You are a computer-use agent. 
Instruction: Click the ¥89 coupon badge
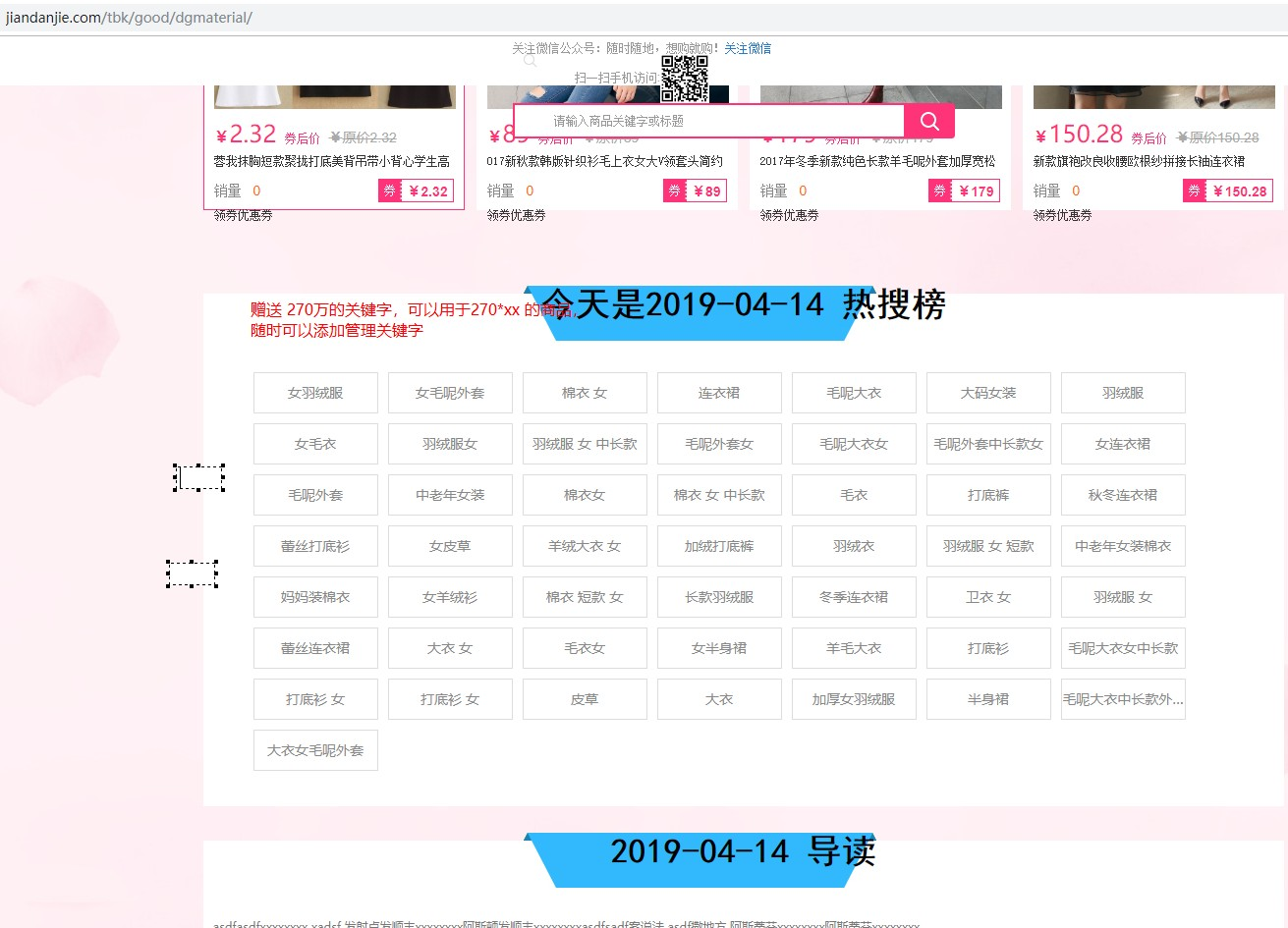[x=695, y=191]
